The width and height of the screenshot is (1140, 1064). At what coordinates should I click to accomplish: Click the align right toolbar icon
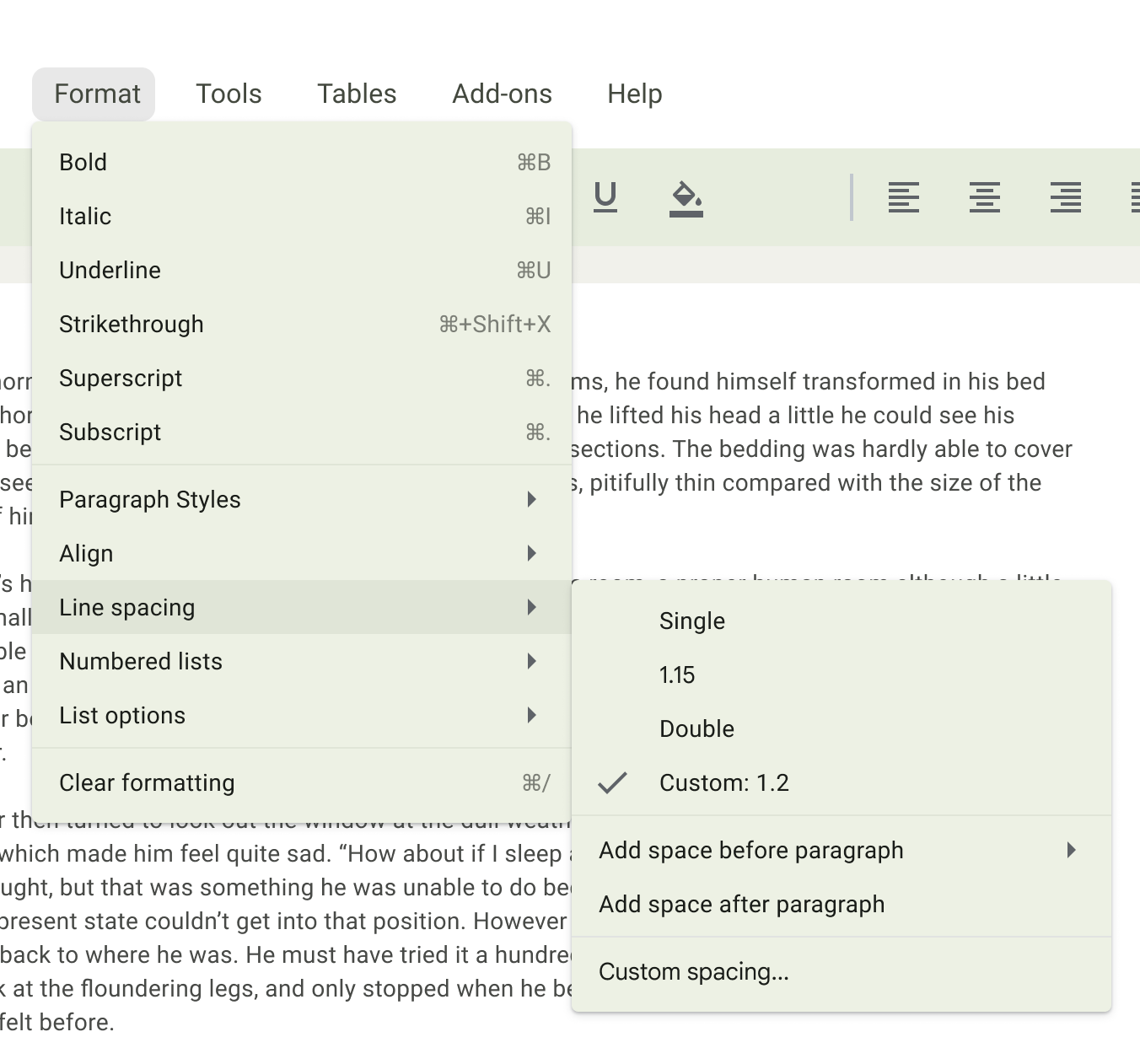coord(1065,197)
